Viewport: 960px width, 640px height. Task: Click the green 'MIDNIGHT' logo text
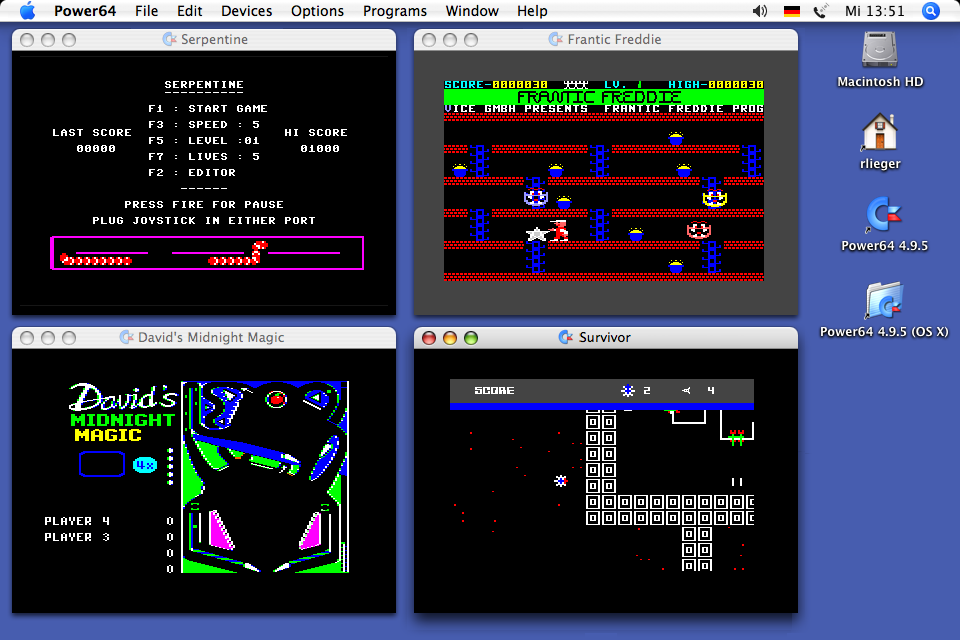122,420
